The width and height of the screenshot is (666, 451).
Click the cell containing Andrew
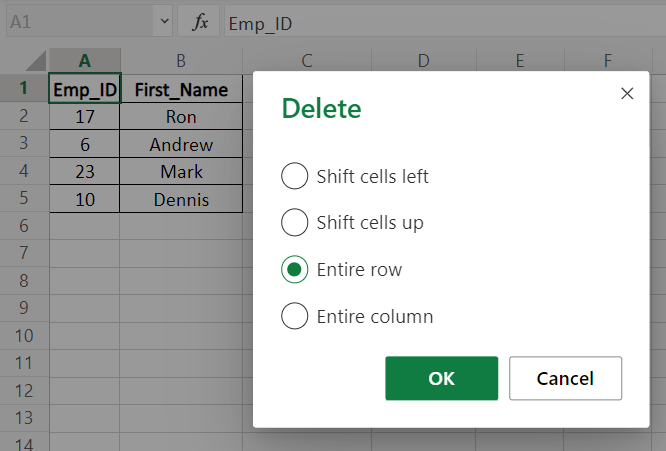pos(181,145)
